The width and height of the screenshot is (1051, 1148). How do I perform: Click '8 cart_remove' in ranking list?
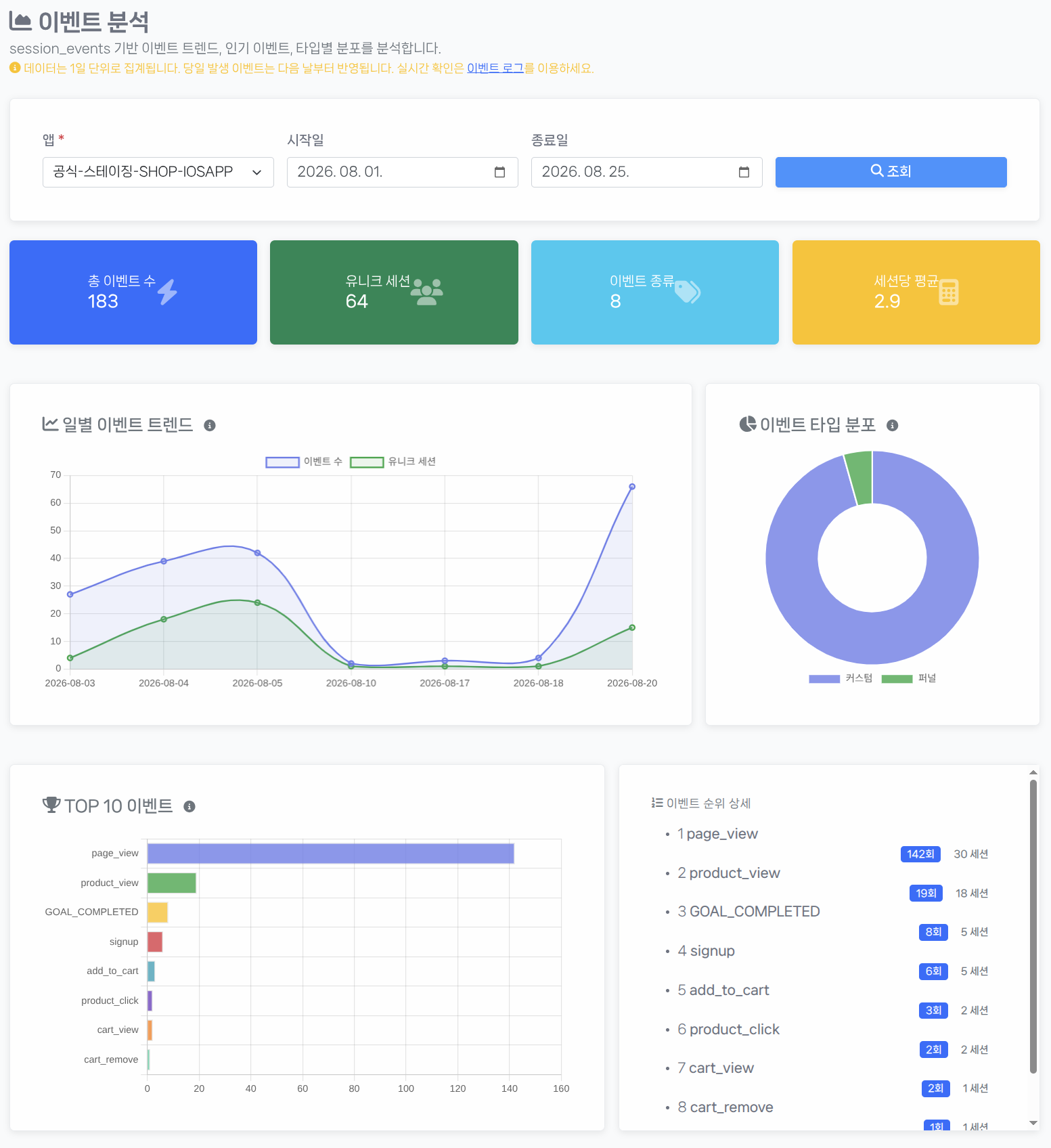pyautogui.click(x=725, y=1107)
